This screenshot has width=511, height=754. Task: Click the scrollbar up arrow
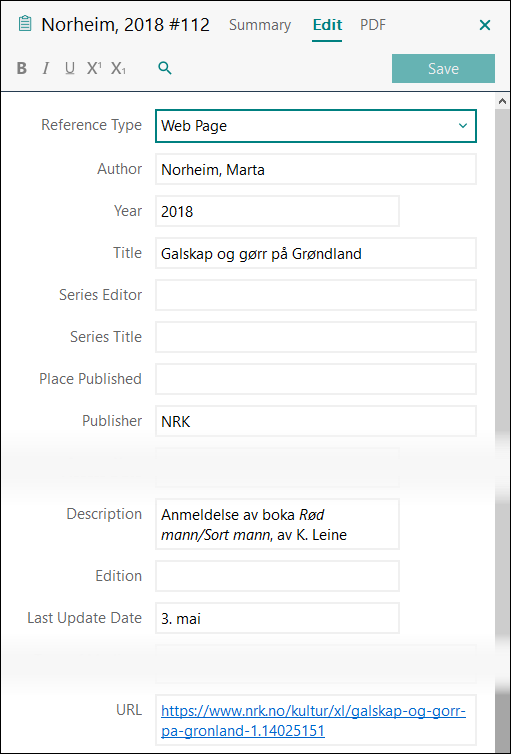click(503, 101)
